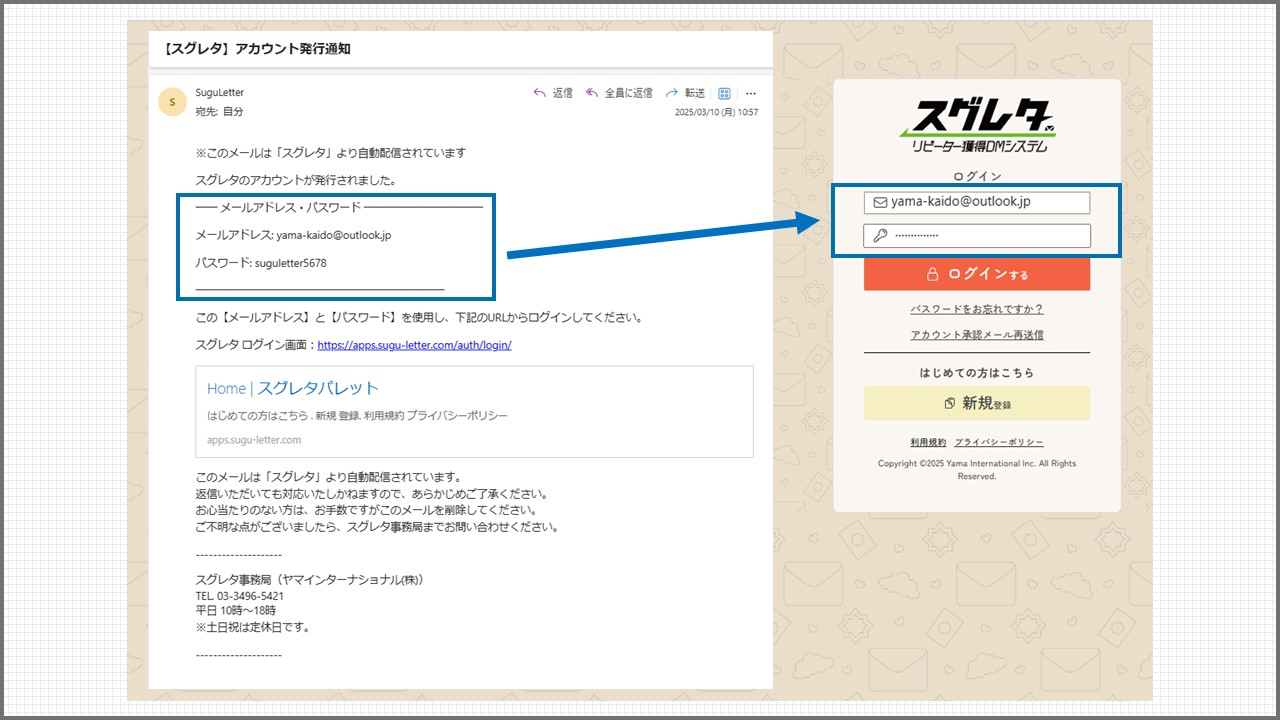Open the プライバシーポリシー link on login panel
Image resolution: width=1280 pixels, height=720 pixels.
999,442
